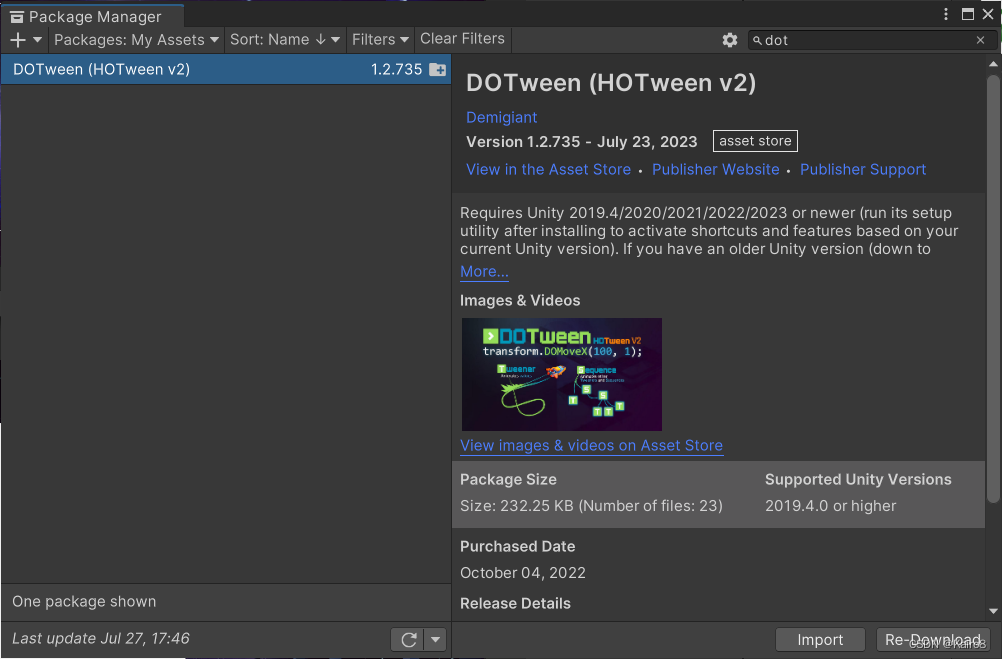This screenshot has width=1002, height=659.
Task: Click the scrollbar up arrow
Action: [992, 64]
